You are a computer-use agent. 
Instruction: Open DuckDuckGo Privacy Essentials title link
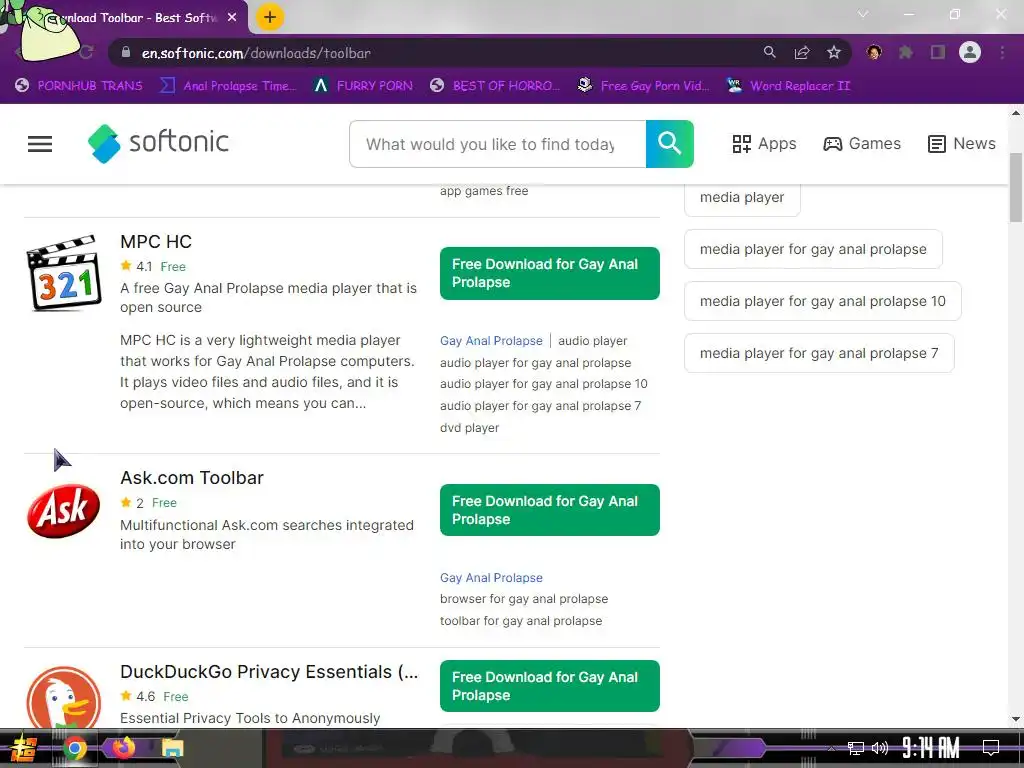(x=269, y=672)
